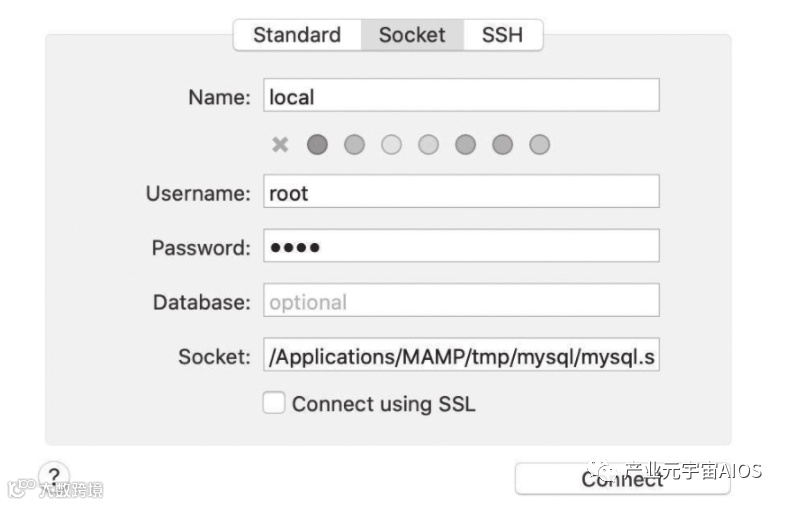This screenshot has width=787, height=505.
Task: Click the Socket path input field
Action: [x=461, y=355]
